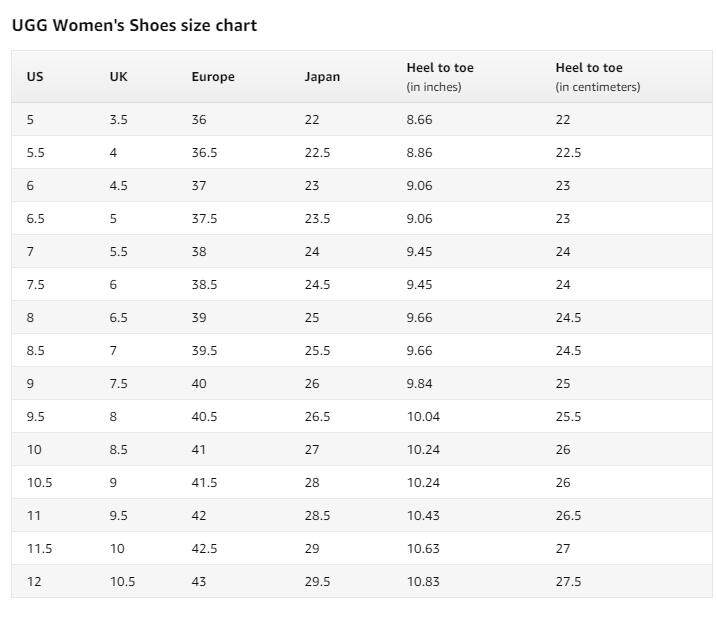Image resolution: width=717 pixels, height=622 pixels.
Task: Click the 10.04 inches heel-to-toe cell
Action: (x=423, y=417)
